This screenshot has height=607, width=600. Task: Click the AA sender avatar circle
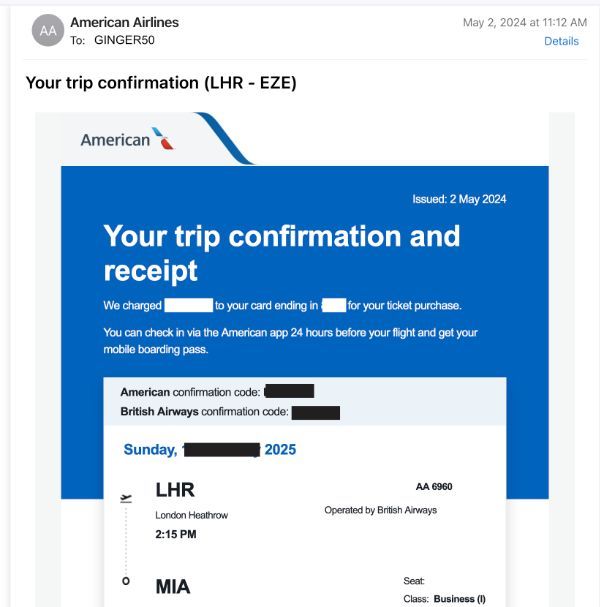(x=48, y=31)
